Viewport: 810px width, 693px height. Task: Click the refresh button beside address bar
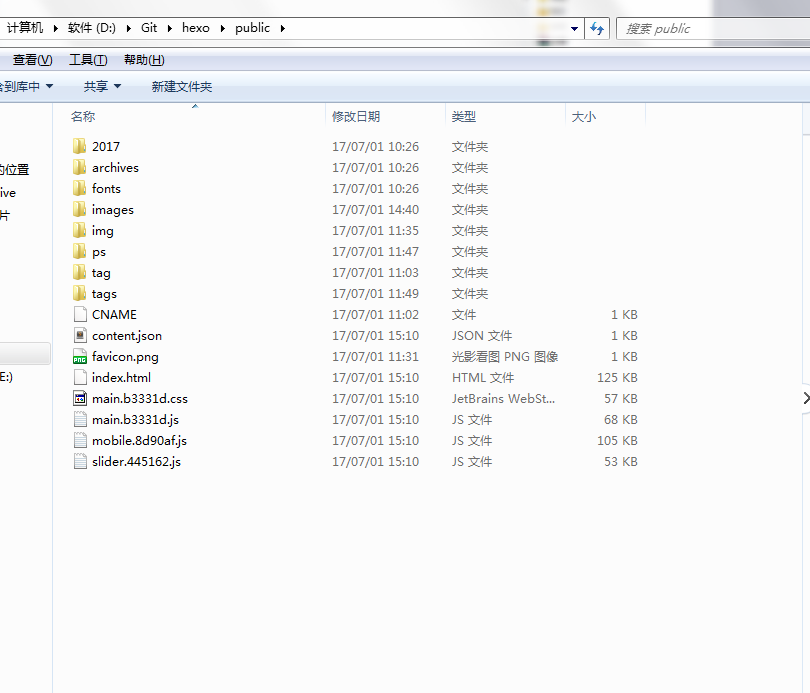(x=597, y=28)
